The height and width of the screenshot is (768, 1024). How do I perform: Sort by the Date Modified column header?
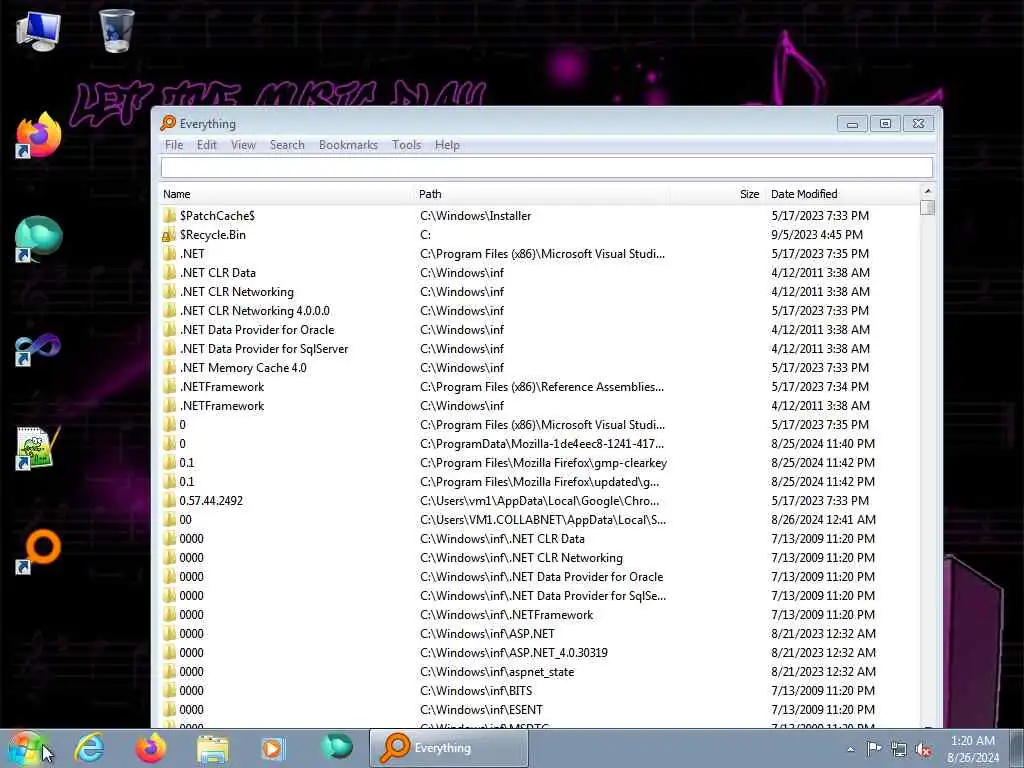pyautogui.click(x=842, y=194)
